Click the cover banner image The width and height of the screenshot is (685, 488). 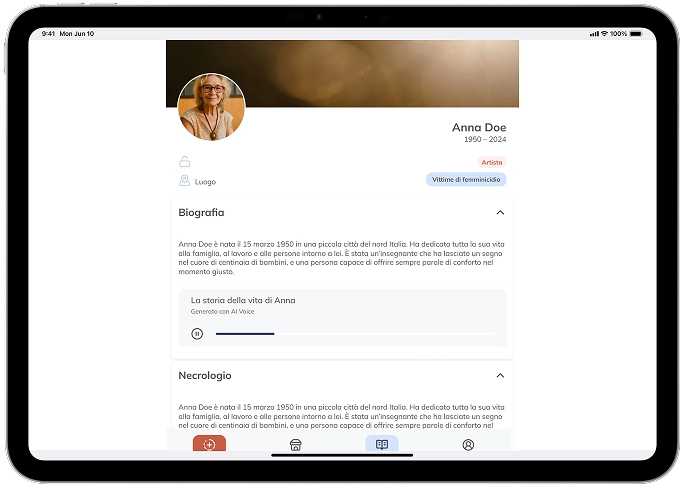(x=380, y=70)
